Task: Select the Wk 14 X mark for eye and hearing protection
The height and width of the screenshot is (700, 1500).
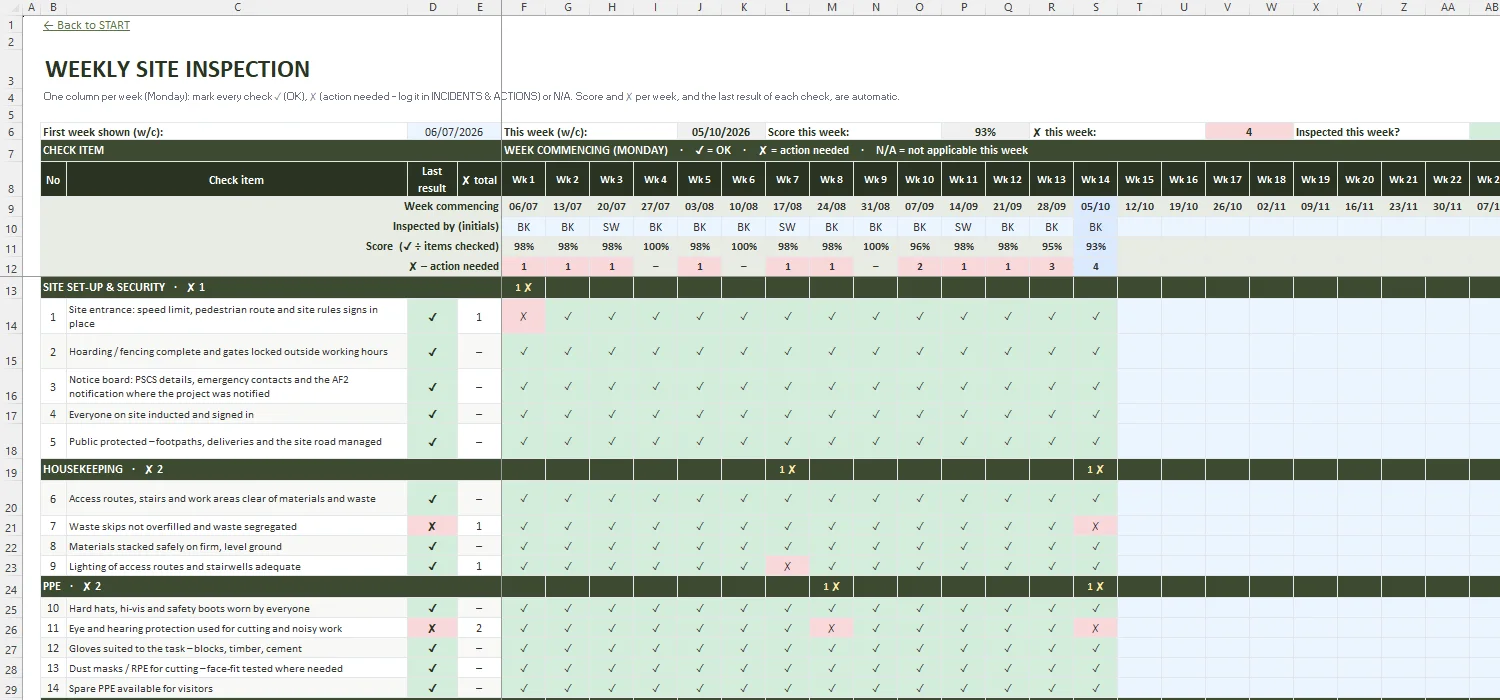Action: click(x=1096, y=628)
